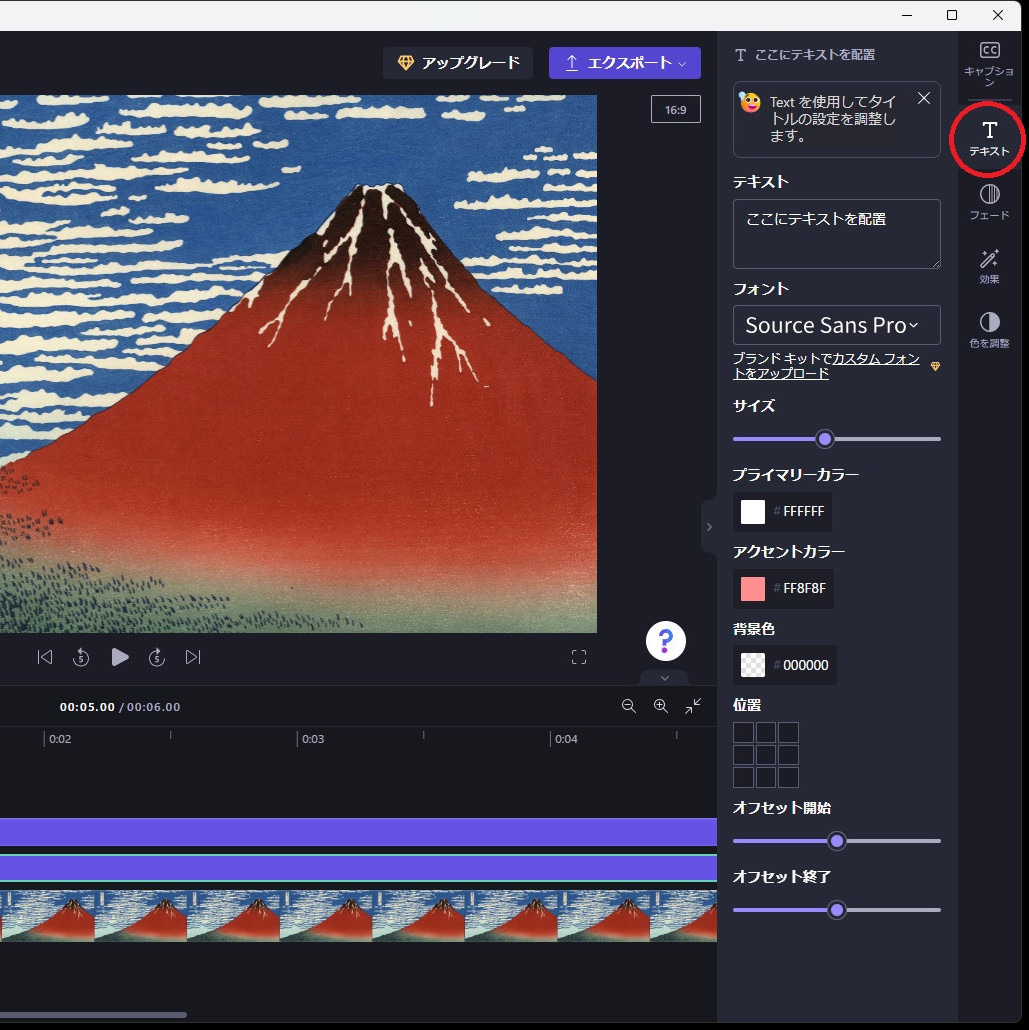Collapse the property panel with side chevron
This screenshot has width=1029, height=1030.
click(x=709, y=527)
